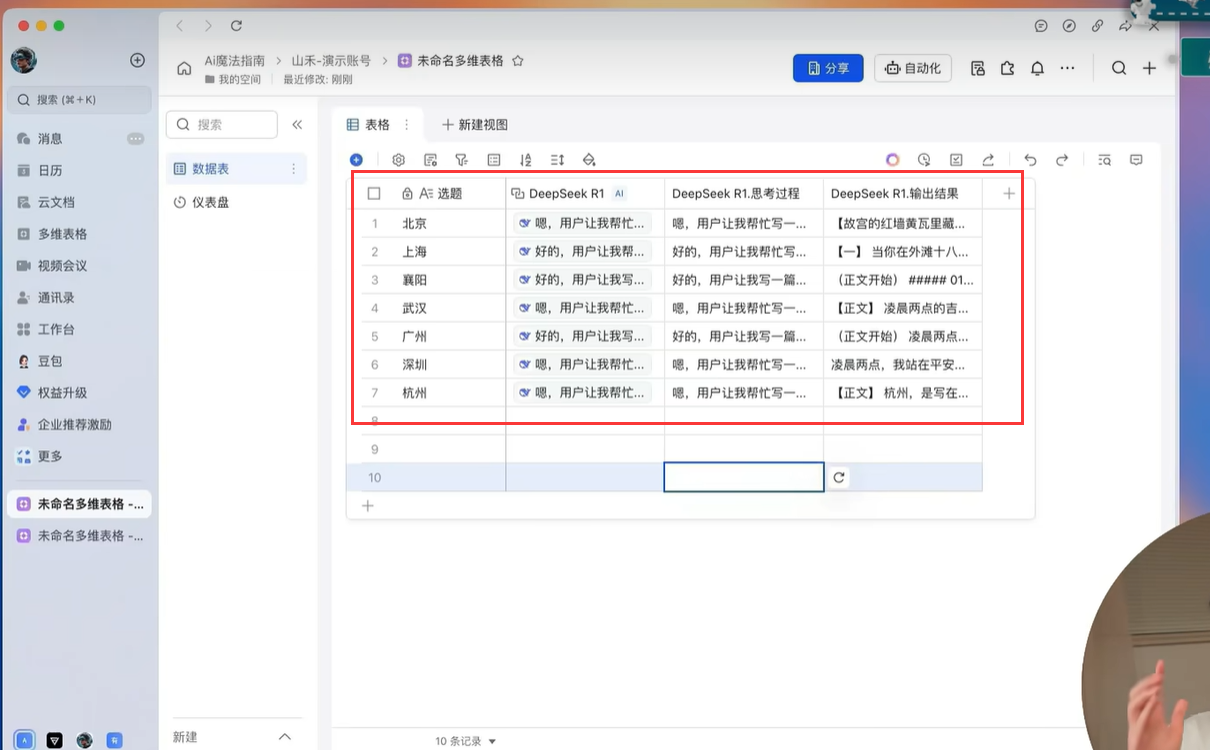Open the user avatar at top left
Viewport: 1210px width, 750px height.
(x=24, y=60)
